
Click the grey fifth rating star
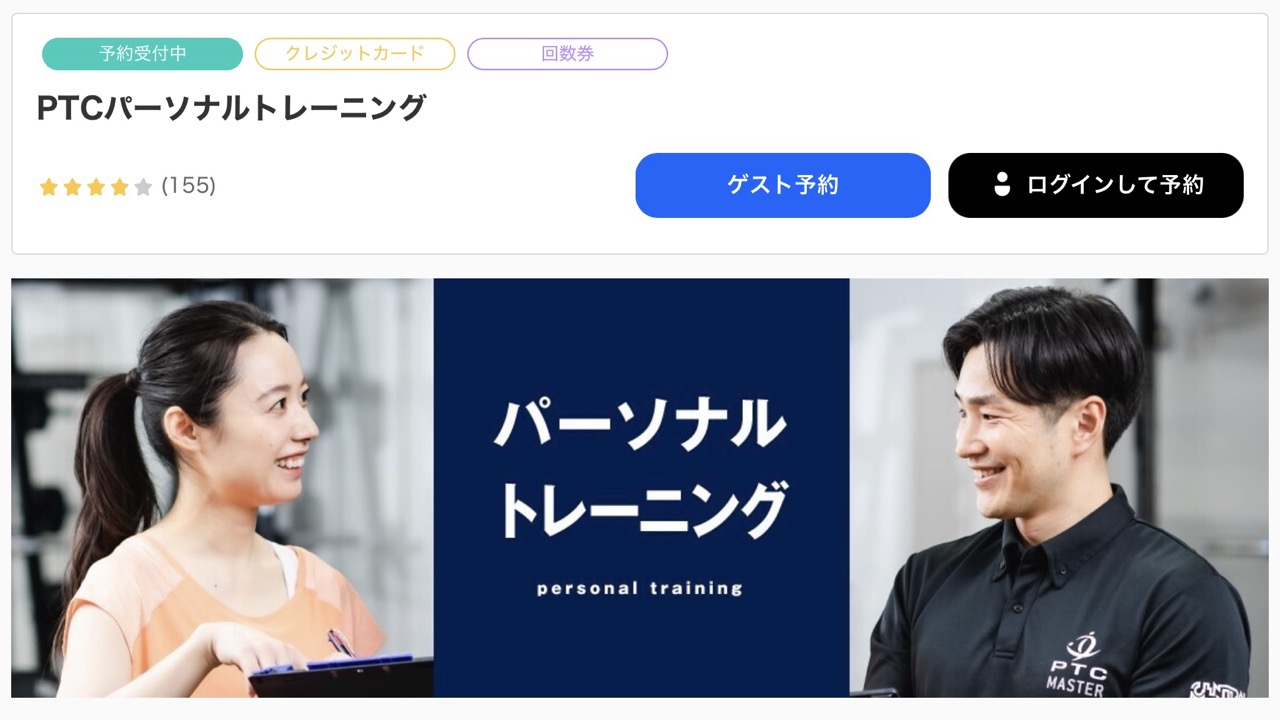[143, 187]
